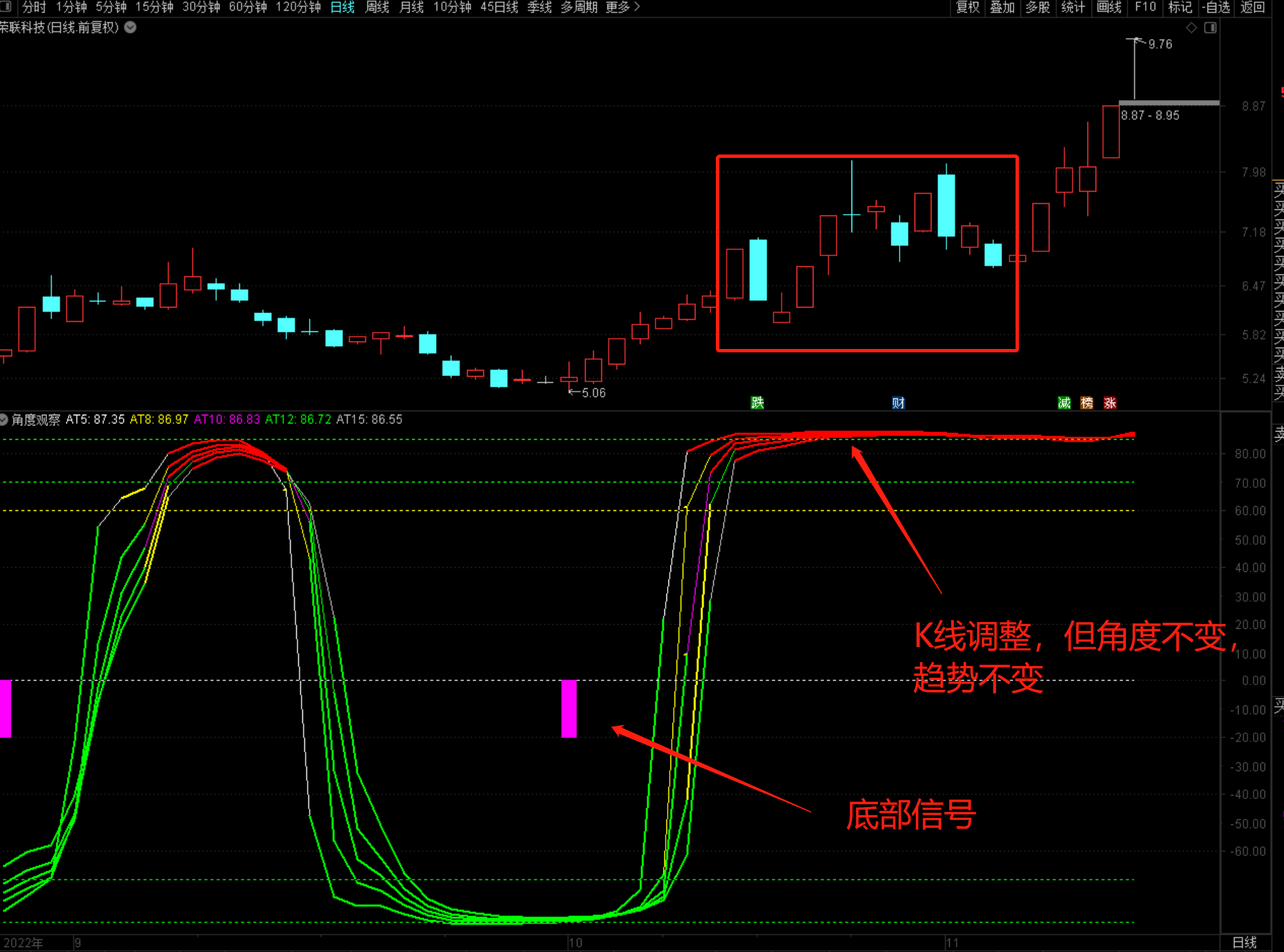The image size is (1284, 952).
Task: Click the F10 company info button
Action: click(1145, 7)
